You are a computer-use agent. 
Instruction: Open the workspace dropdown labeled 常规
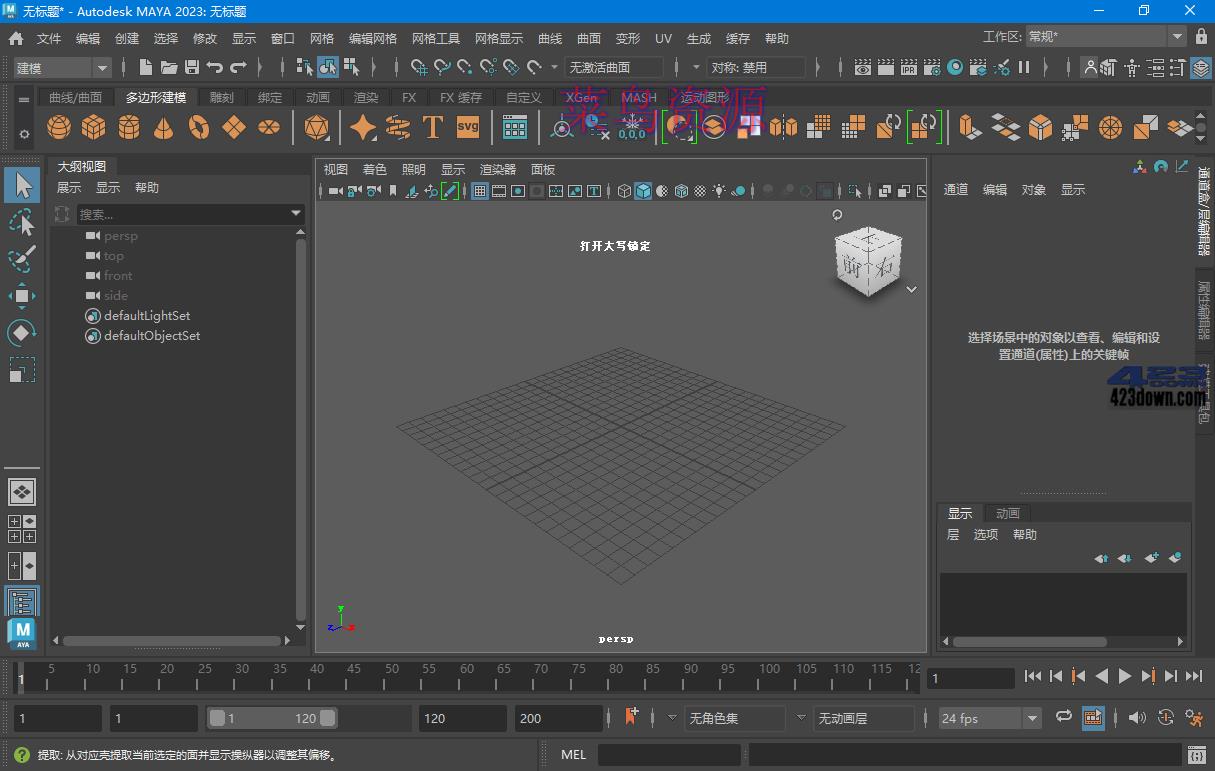pyautogui.click(x=1100, y=36)
